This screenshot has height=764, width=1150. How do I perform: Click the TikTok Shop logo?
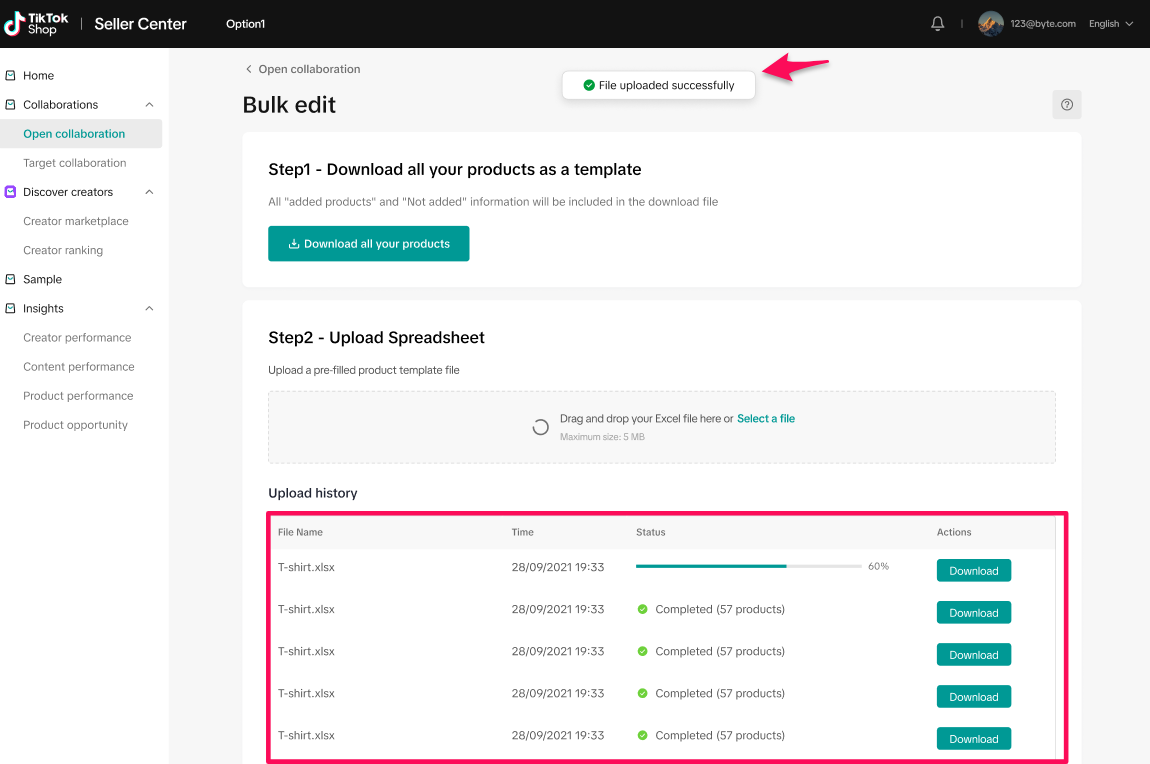[36, 24]
